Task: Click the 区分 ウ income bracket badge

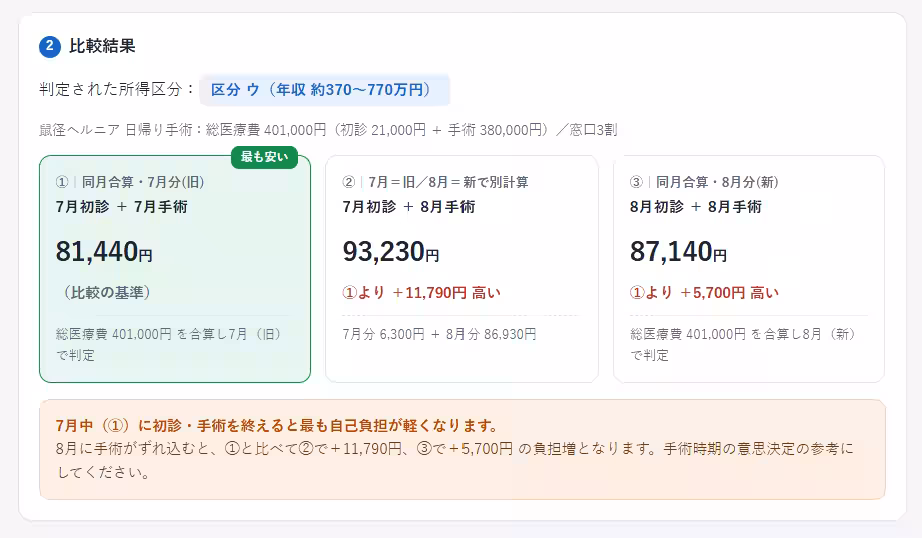Action: (x=325, y=90)
